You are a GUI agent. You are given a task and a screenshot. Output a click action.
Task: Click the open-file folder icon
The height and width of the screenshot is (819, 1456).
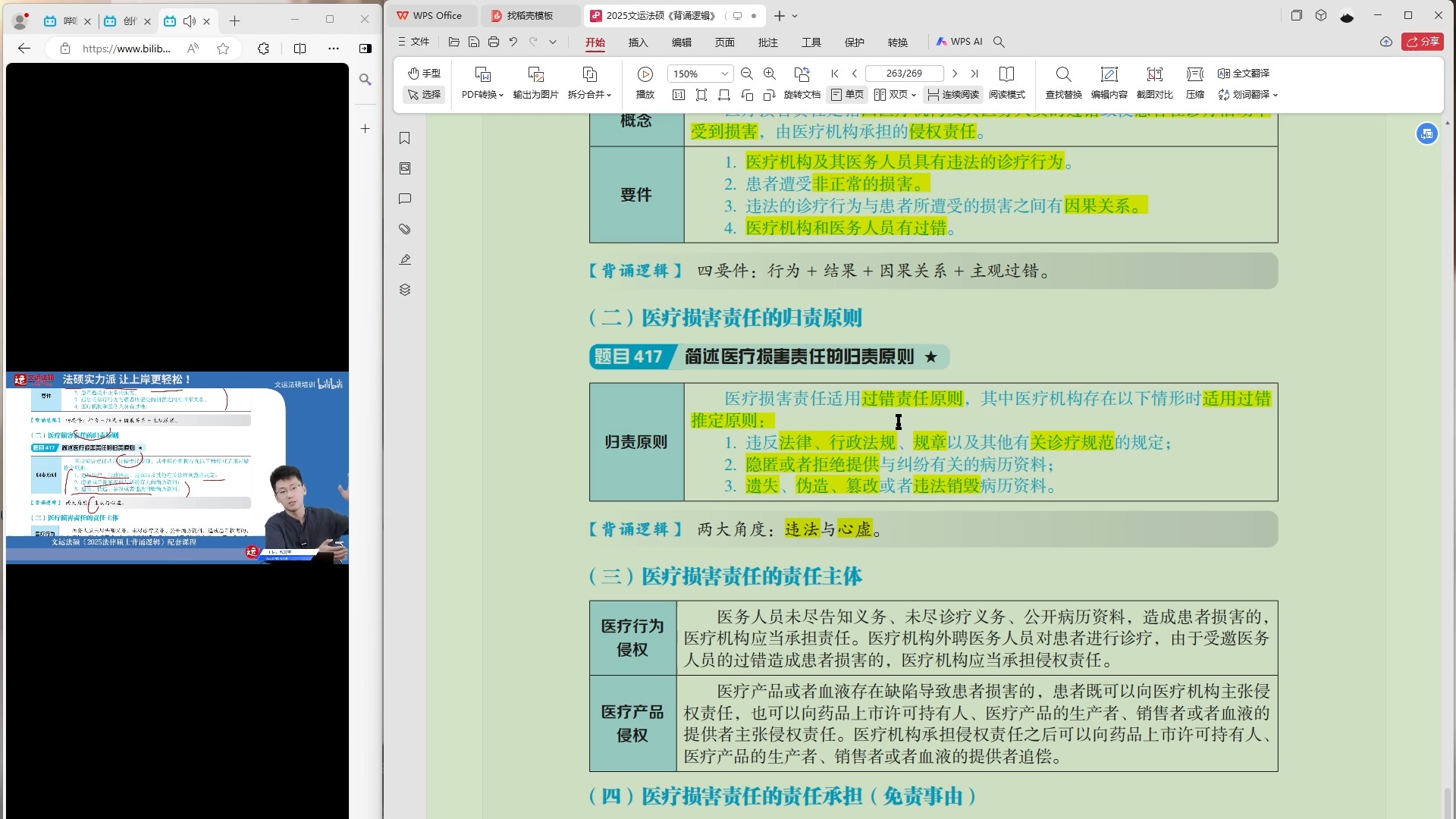tap(454, 42)
